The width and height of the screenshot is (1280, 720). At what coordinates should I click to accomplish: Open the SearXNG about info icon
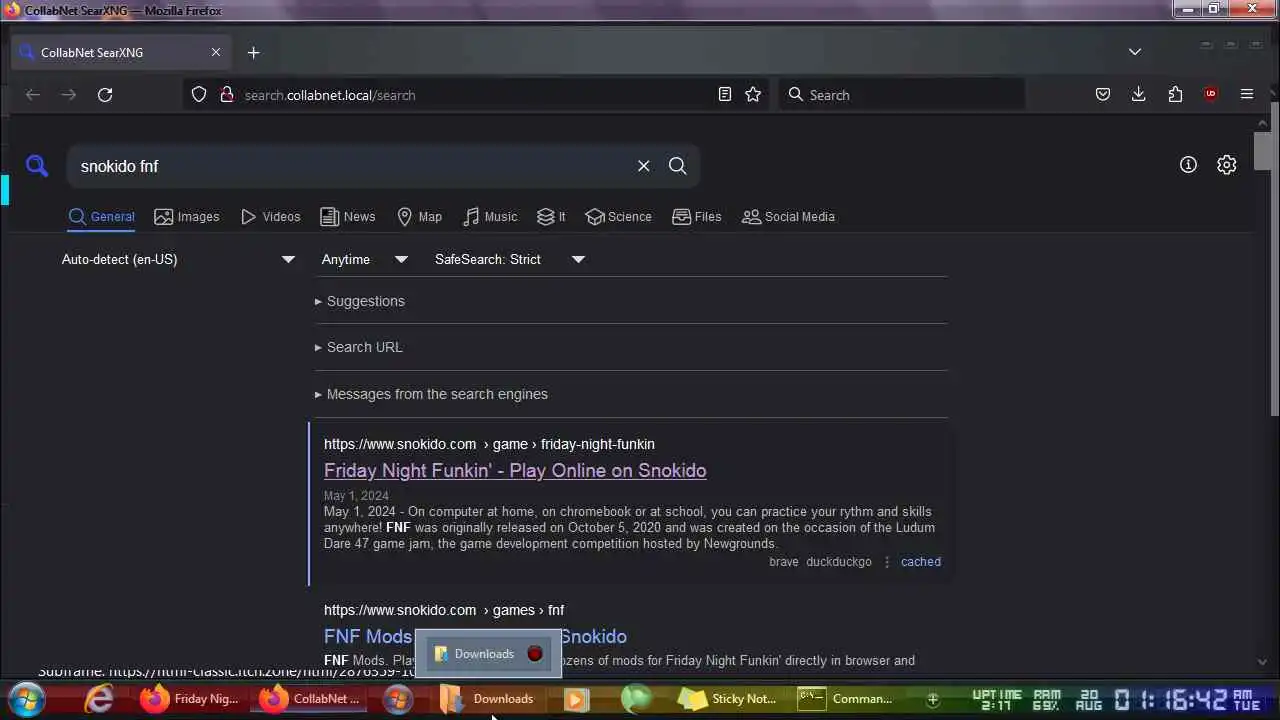pos(1188,165)
